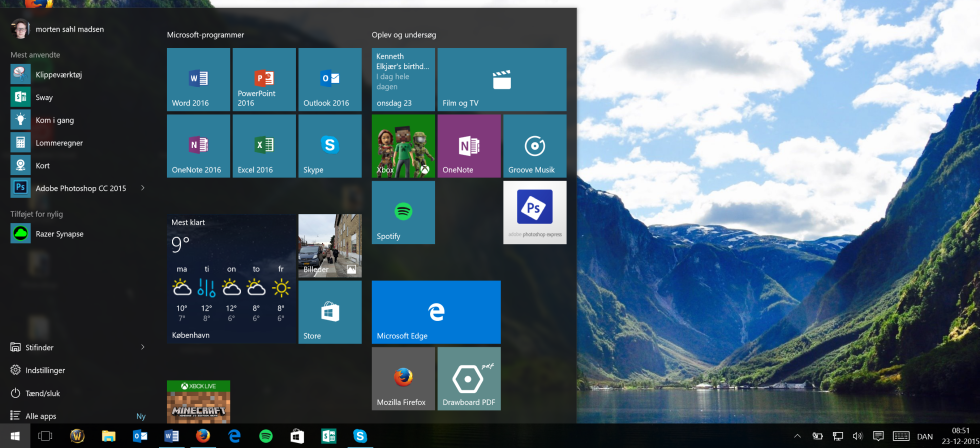
Task: Change the DAN input language
Action: [925, 436]
